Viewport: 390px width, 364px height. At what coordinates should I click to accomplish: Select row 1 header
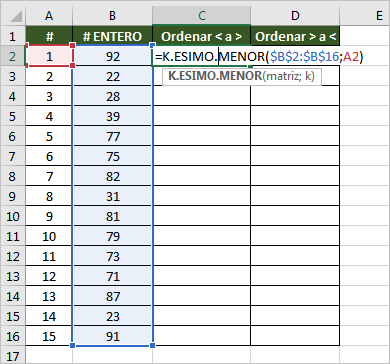coord(12,36)
